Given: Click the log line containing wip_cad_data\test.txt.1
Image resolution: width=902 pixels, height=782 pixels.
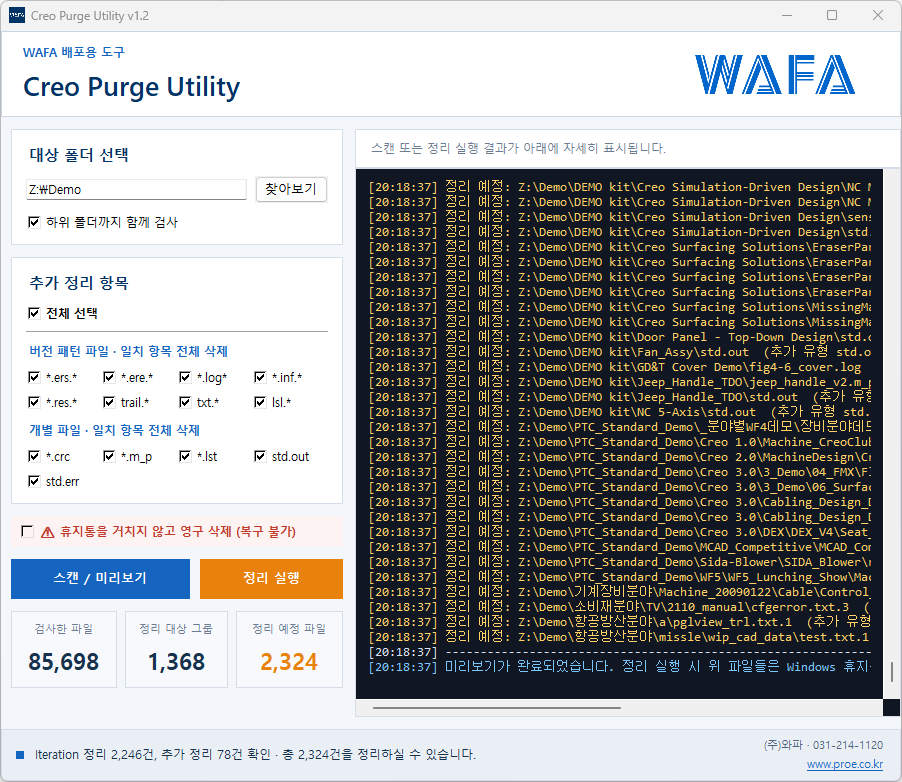Looking at the screenshot, I should tap(619, 637).
